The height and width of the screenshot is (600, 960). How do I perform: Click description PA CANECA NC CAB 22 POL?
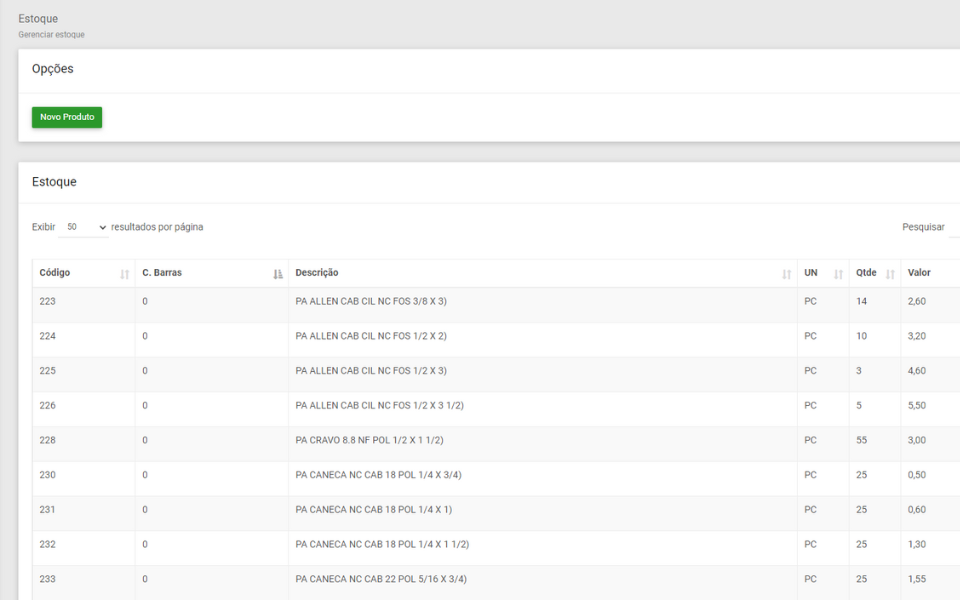(381, 579)
